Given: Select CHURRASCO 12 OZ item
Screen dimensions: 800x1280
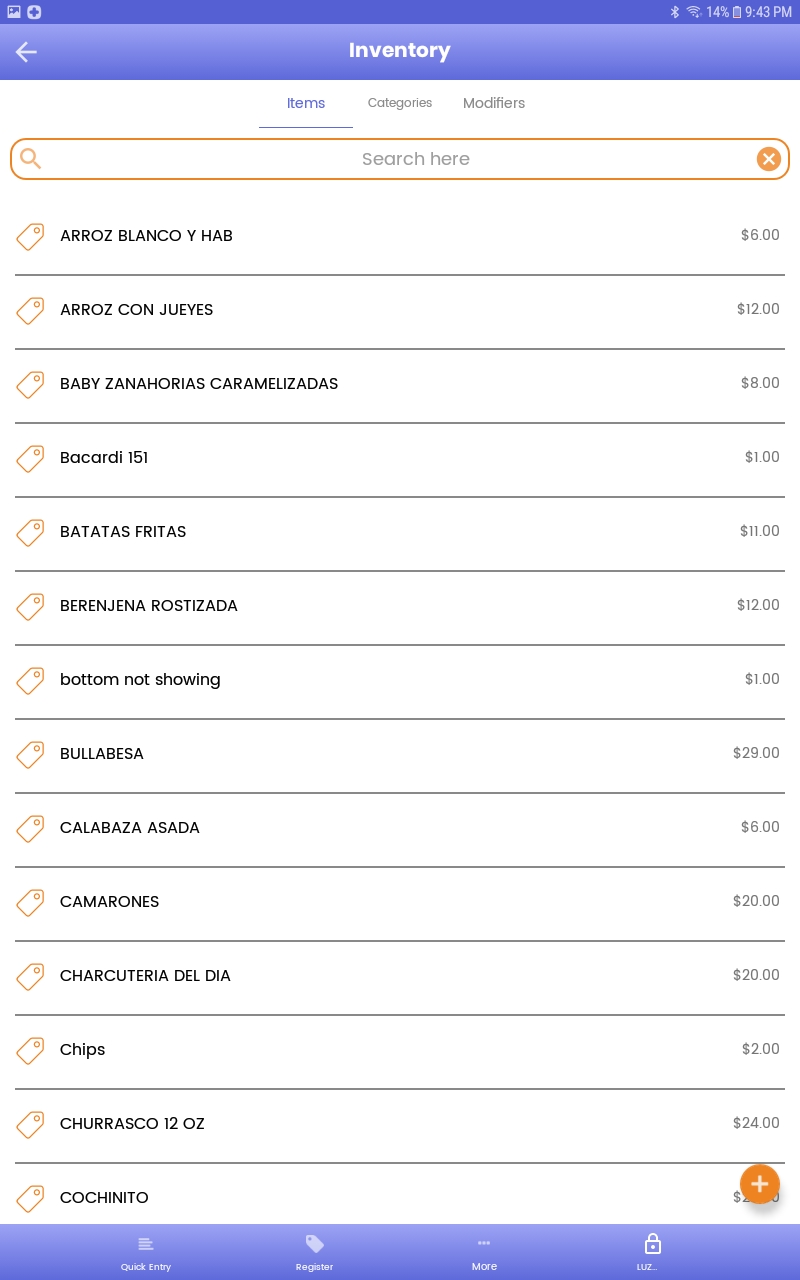Looking at the screenshot, I should [x=132, y=1124].
